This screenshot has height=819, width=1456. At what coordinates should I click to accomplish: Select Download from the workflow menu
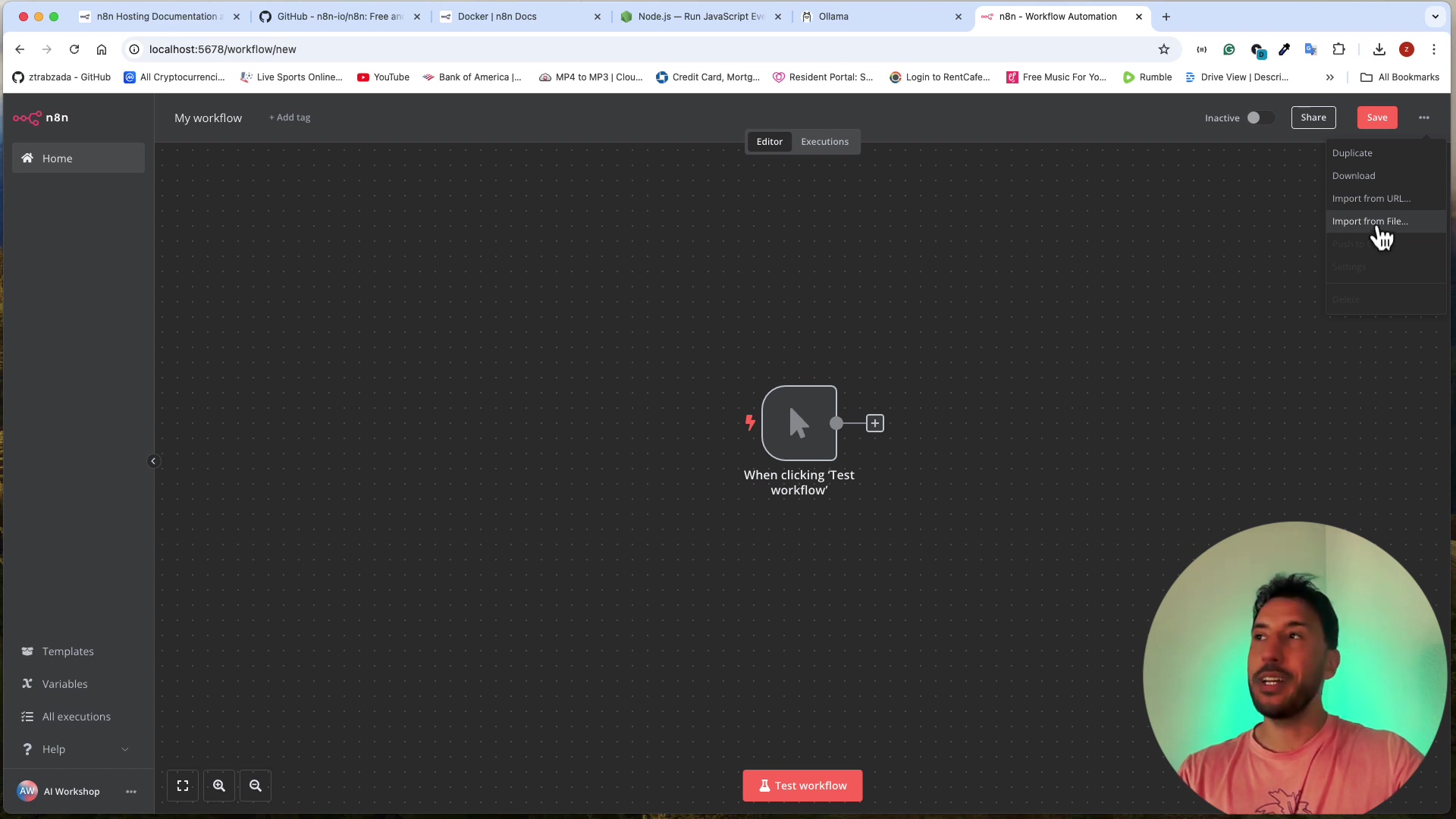(1354, 176)
